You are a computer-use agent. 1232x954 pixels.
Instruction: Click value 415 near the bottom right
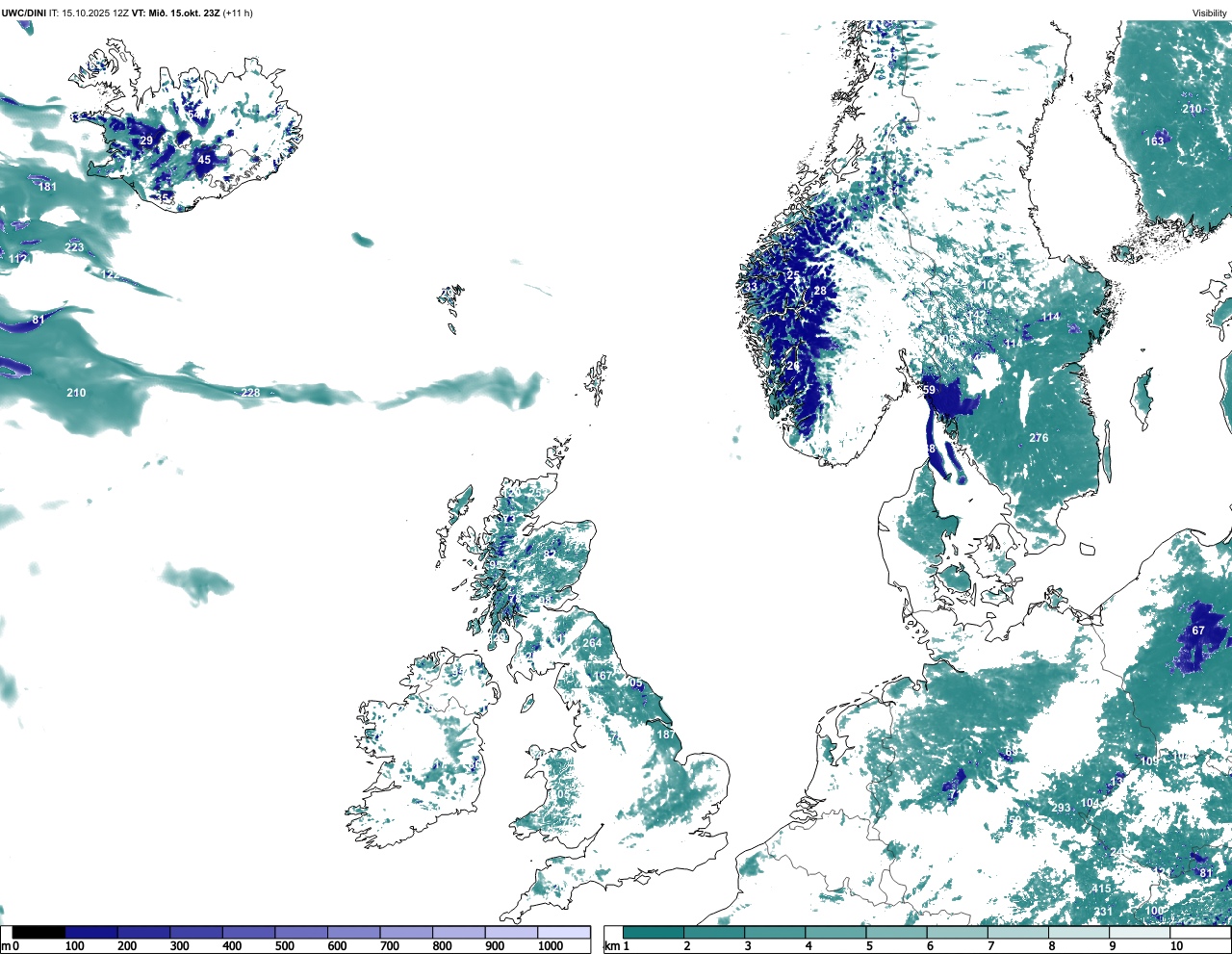point(1102,890)
